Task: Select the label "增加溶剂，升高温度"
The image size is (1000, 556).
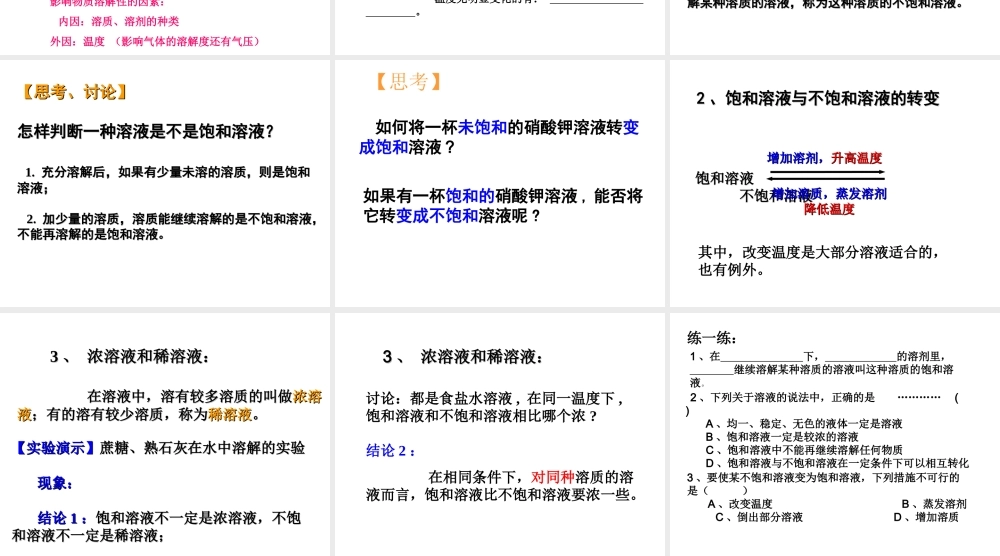Action: click(x=824, y=158)
